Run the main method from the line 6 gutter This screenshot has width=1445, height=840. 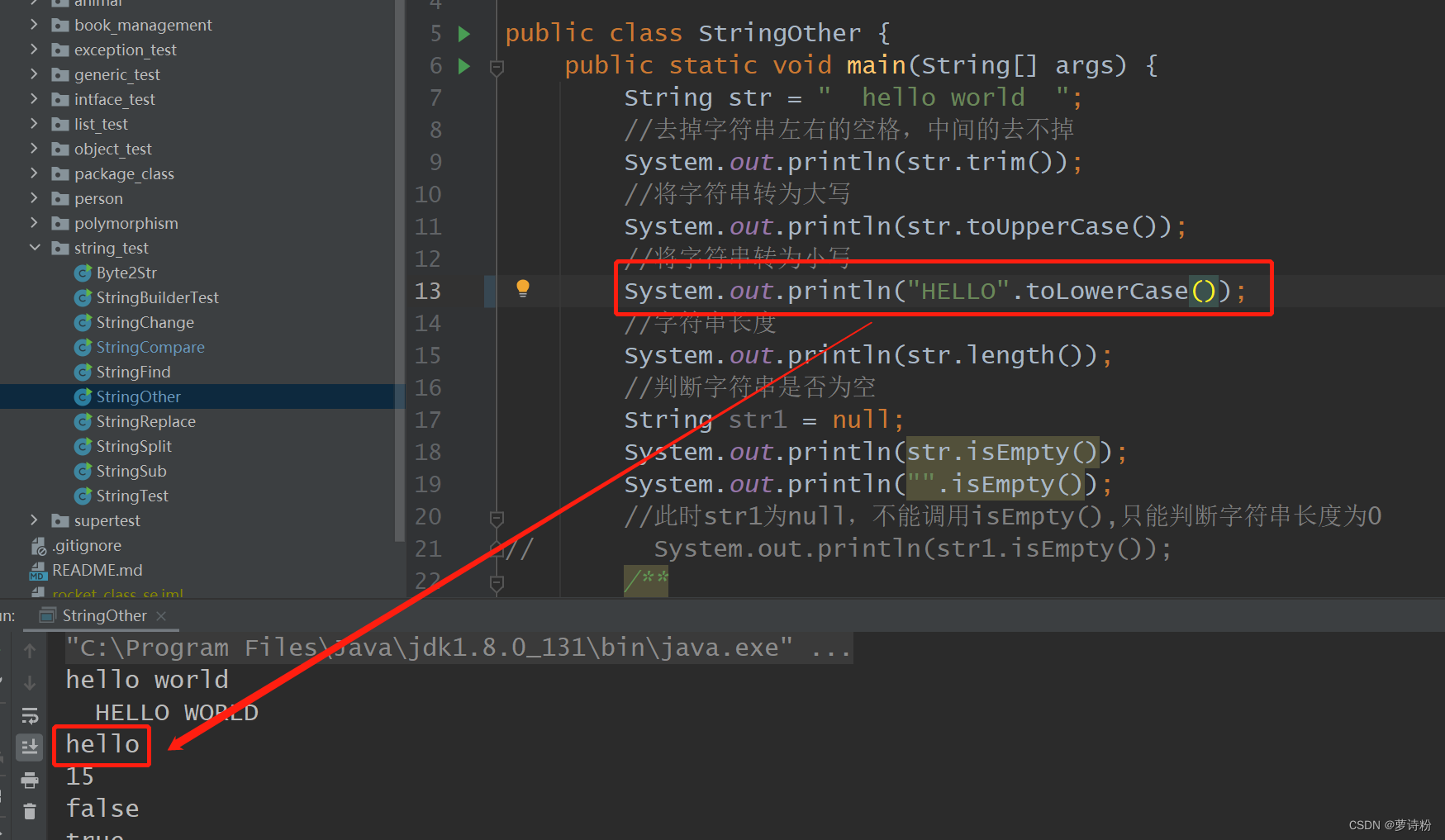[x=464, y=66]
